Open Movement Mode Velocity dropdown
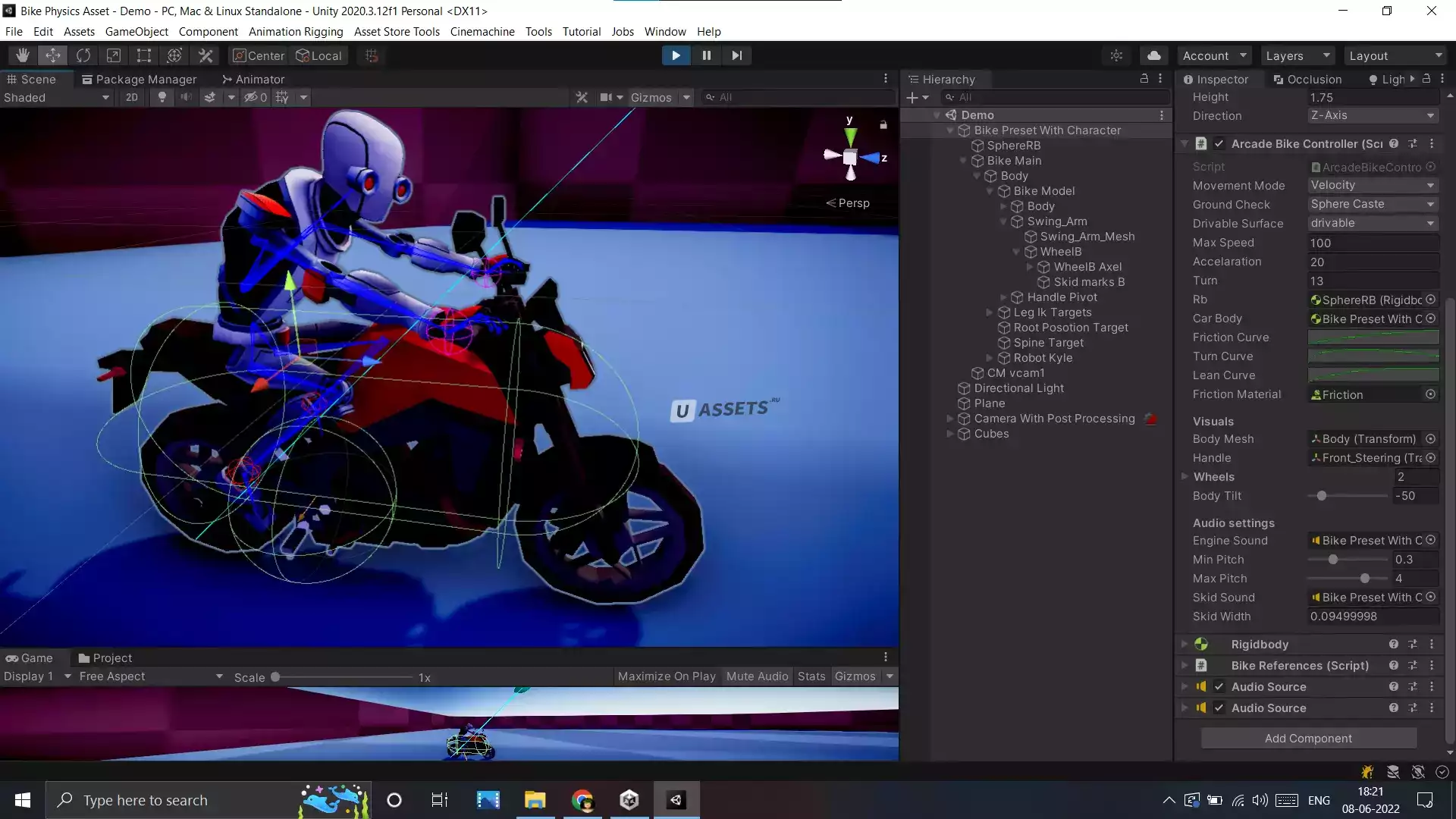The image size is (1456, 819). pyautogui.click(x=1373, y=185)
